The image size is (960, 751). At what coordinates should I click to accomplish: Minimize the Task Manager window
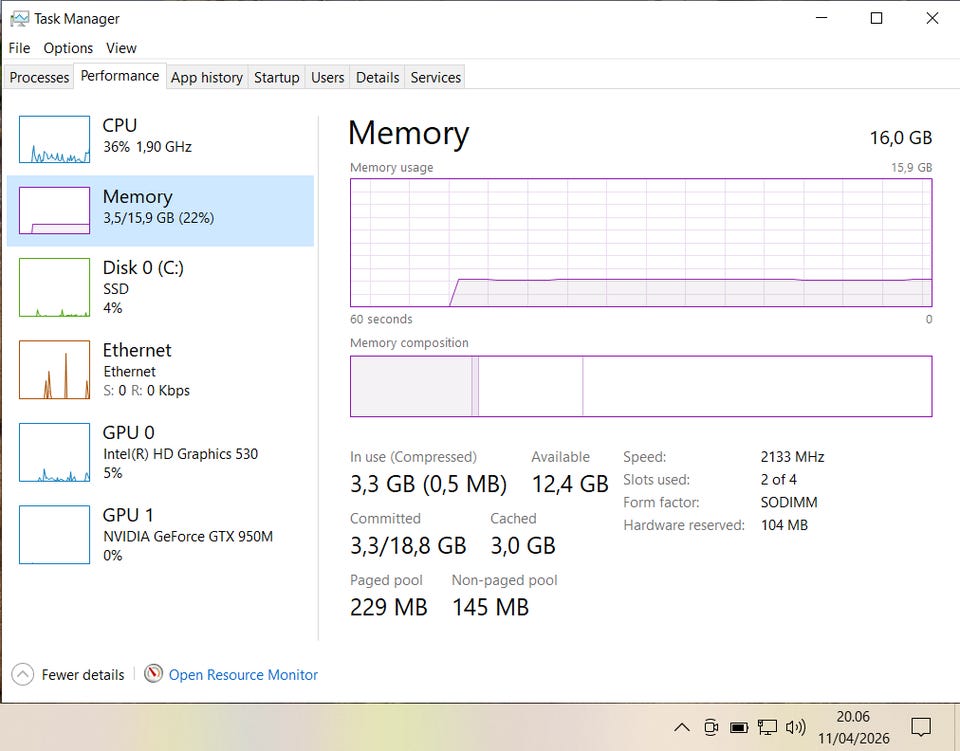(821, 18)
